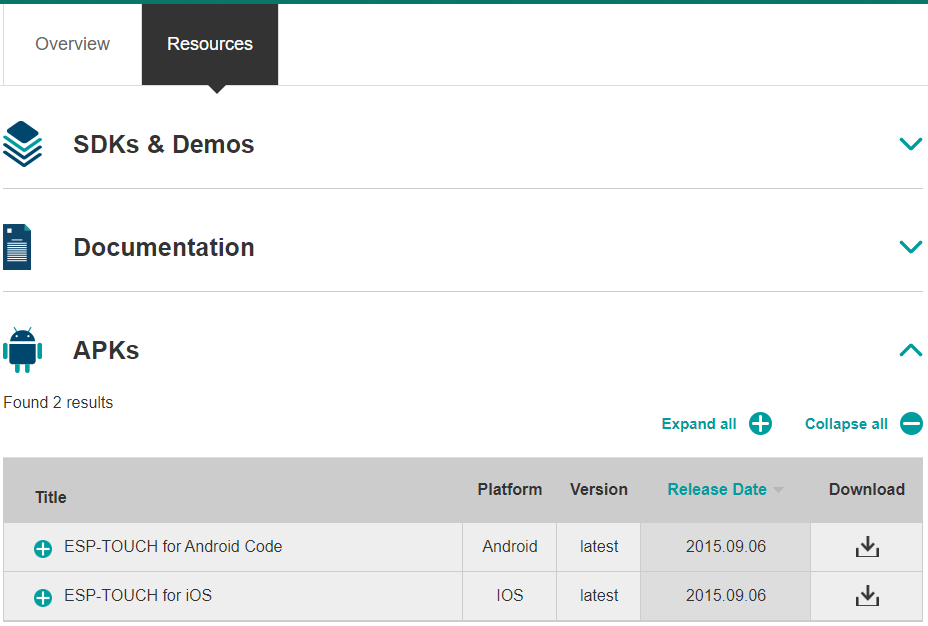Click the Title column header
Image resolution: width=928 pixels, height=626 pixels.
click(51, 497)
